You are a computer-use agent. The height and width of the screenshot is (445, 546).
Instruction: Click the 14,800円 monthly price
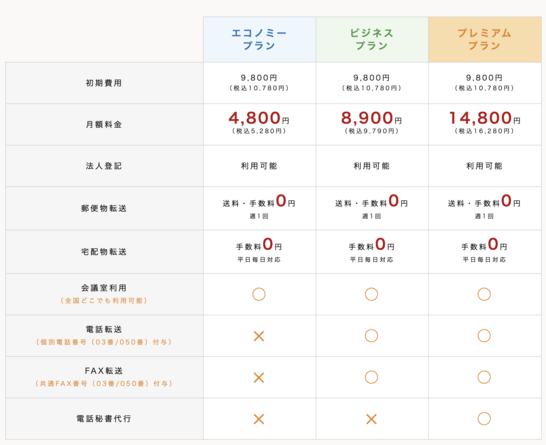point(485,118)
